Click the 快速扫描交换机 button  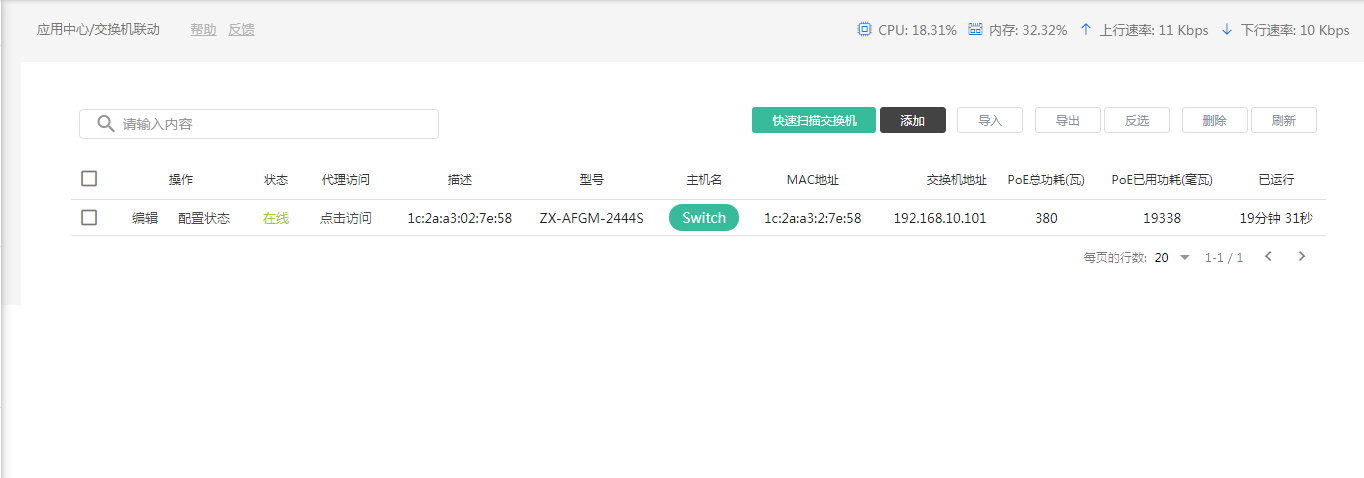click(814, 120)
